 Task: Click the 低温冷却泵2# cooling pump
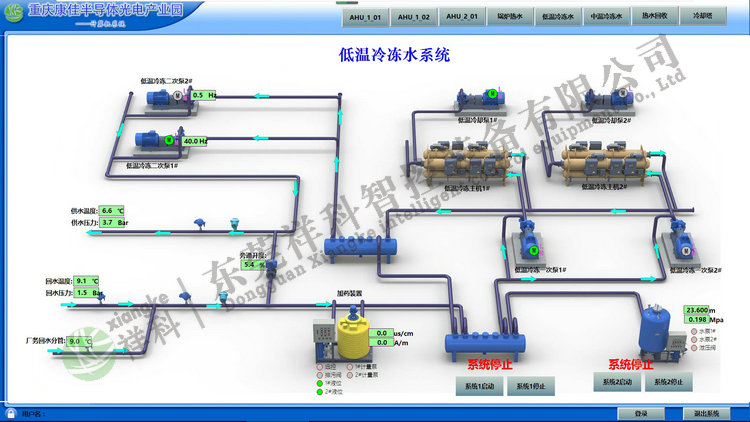pyautogui.click(x=608, y=97)
